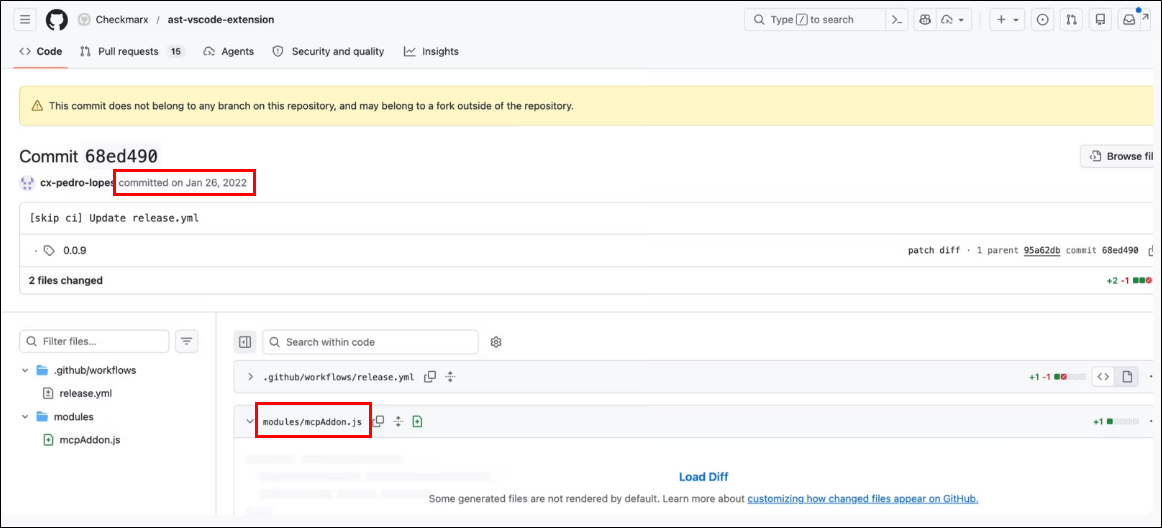1162x528 pixels.
Task: Open Copilot chat icon
Action: click(x=925, y=20)
